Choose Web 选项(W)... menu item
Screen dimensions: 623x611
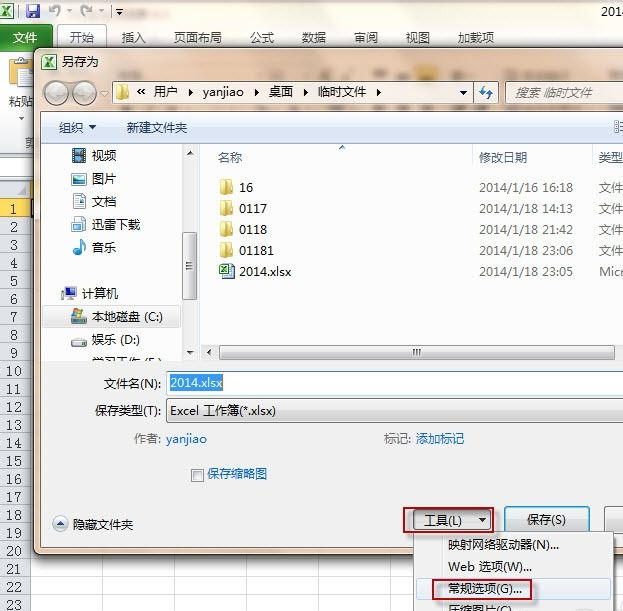513,567
